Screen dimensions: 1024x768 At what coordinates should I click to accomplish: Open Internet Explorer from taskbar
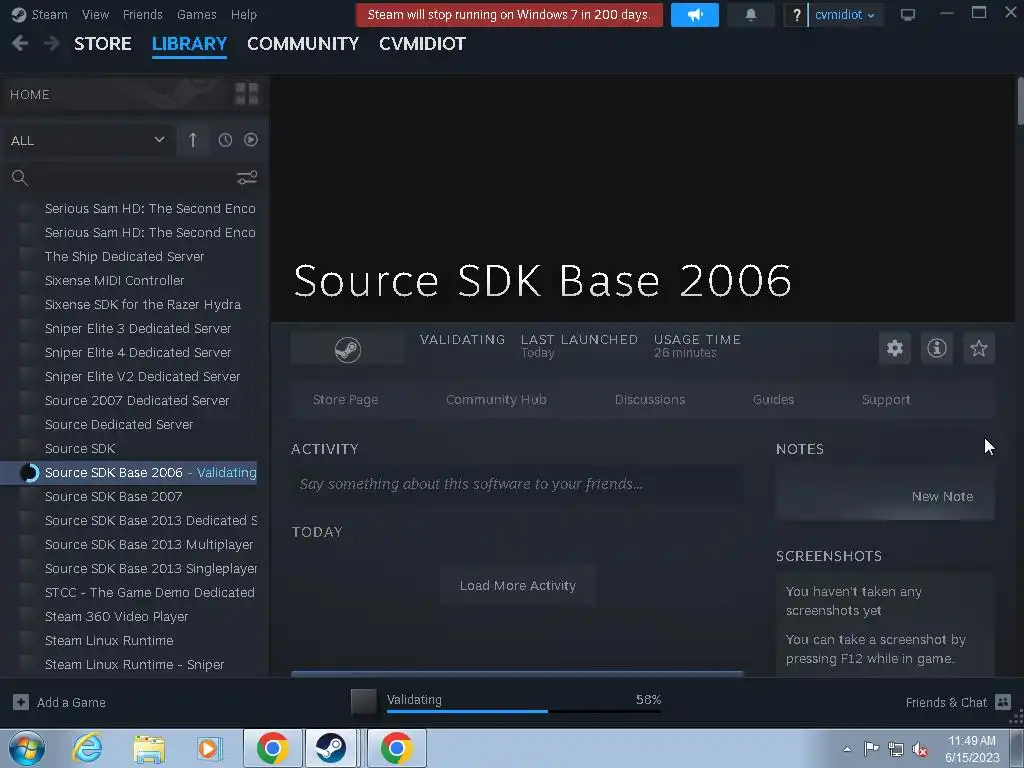[x=88, y=748]
